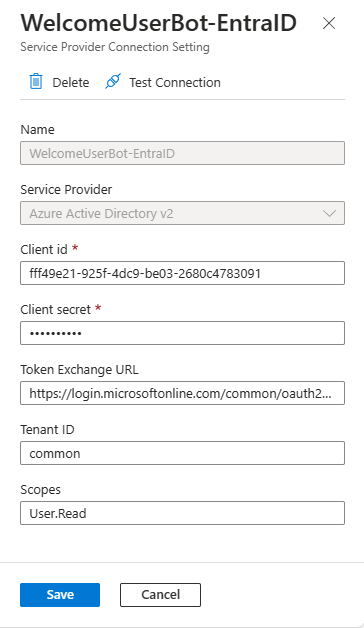Save the connection setting
364x628 pixels.
point(60,595)
